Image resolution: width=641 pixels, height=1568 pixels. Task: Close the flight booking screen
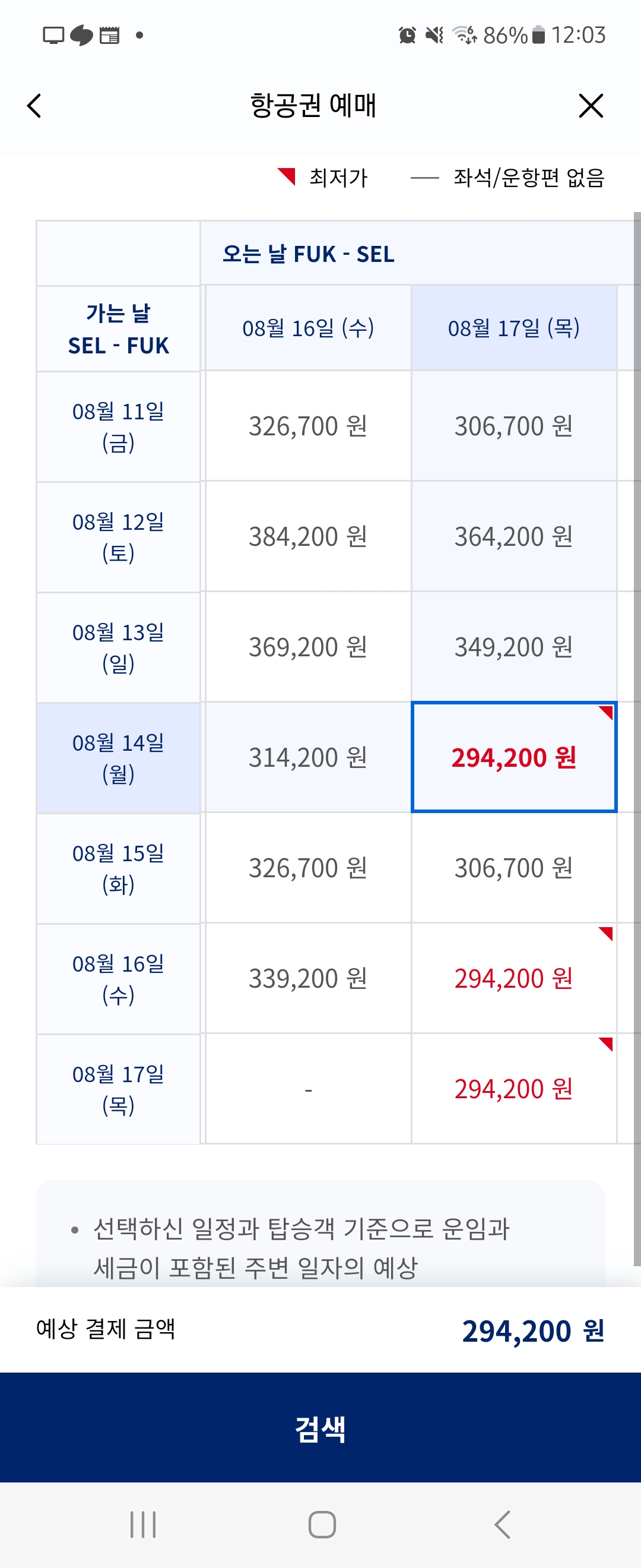point(590,106)
